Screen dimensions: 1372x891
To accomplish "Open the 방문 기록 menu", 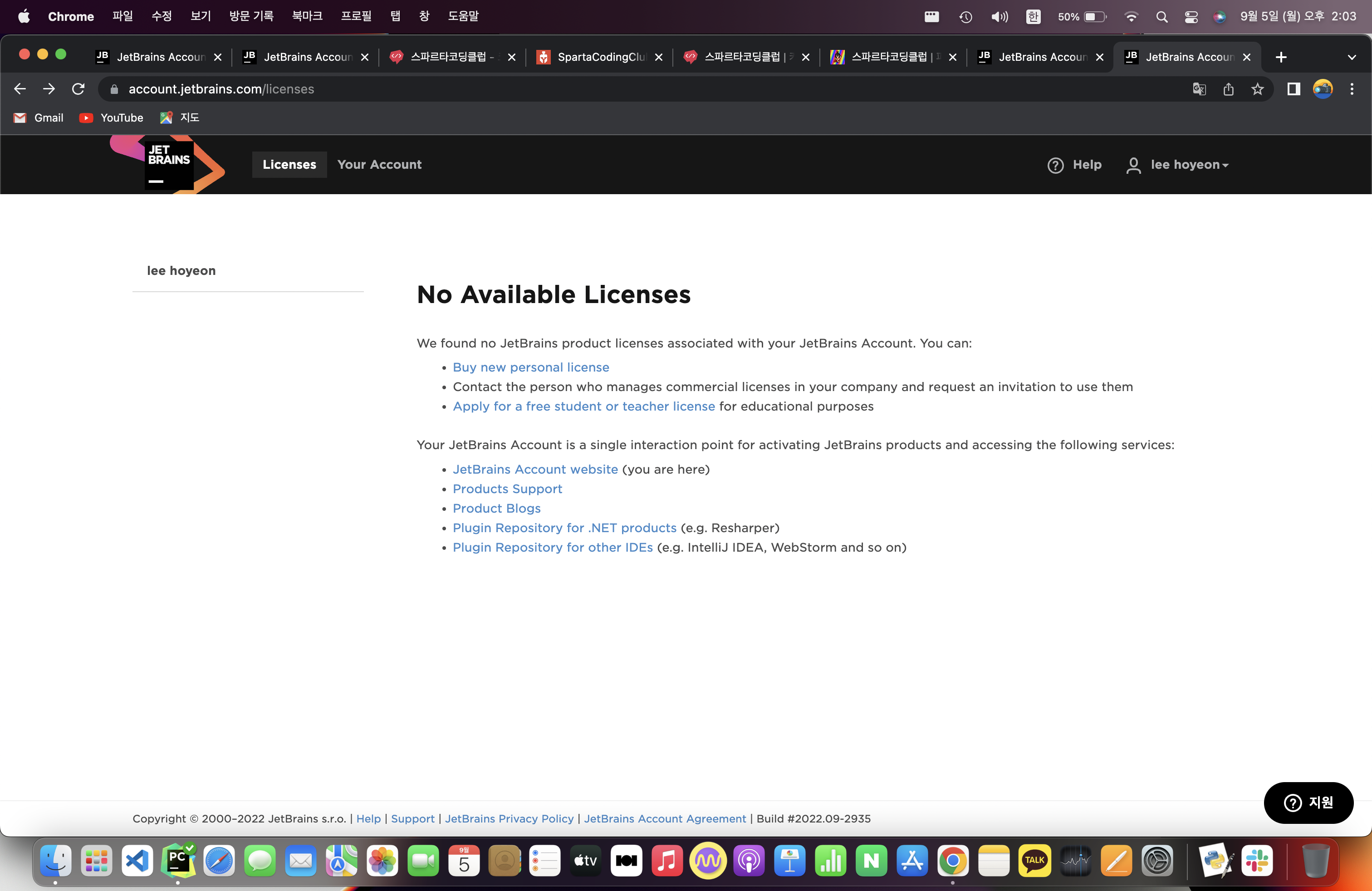I will pos(251,16).
